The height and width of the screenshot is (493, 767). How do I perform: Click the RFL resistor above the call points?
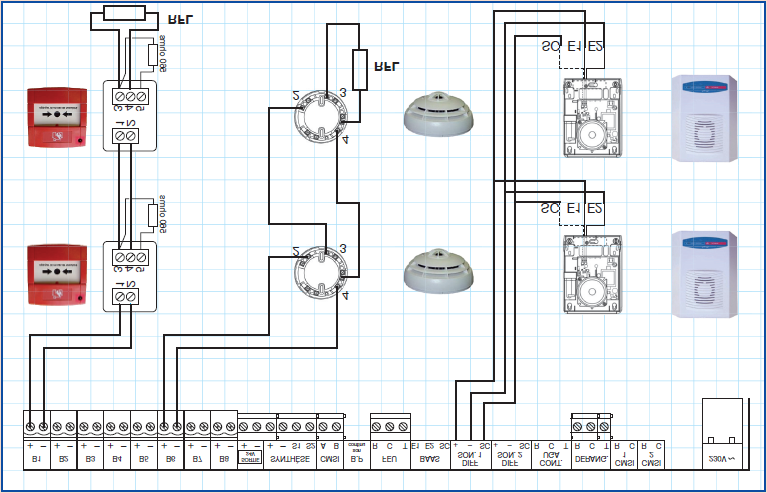125,13
